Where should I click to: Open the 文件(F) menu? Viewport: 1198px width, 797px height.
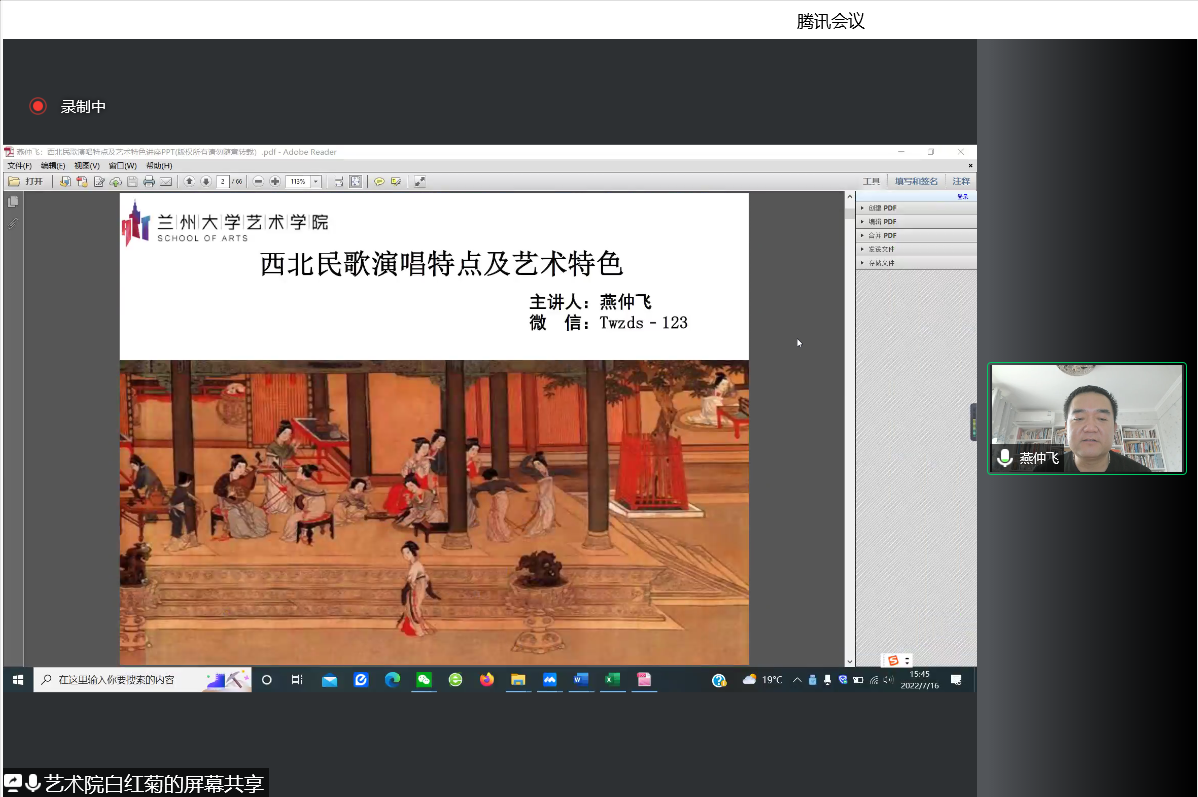(19, 166)
